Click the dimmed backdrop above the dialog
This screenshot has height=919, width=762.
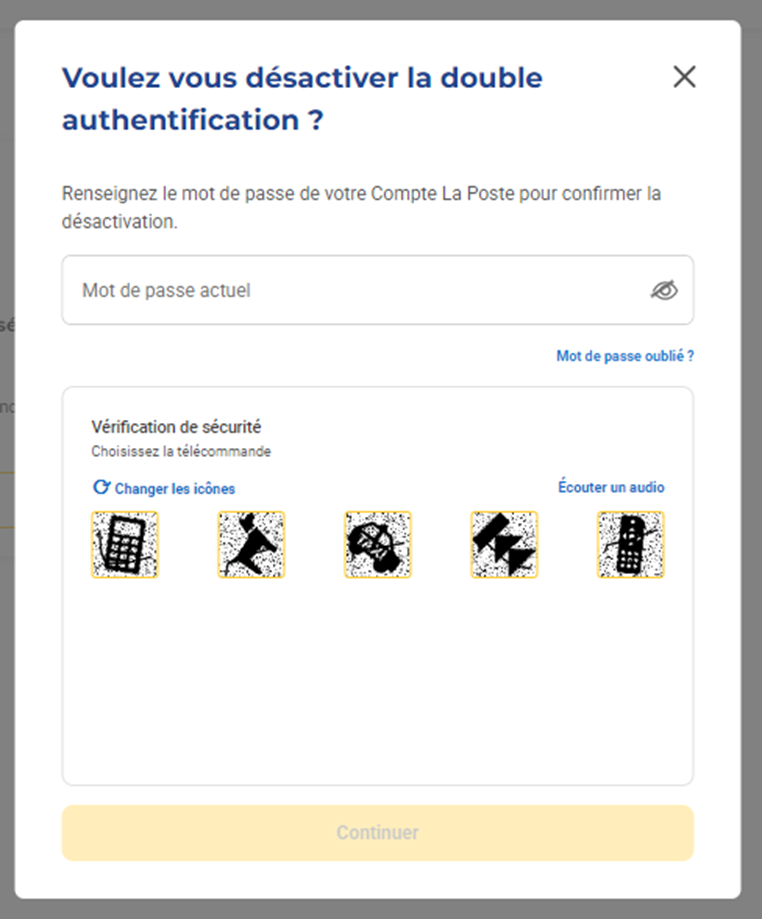pyautogui.click(x=380, y=9)
